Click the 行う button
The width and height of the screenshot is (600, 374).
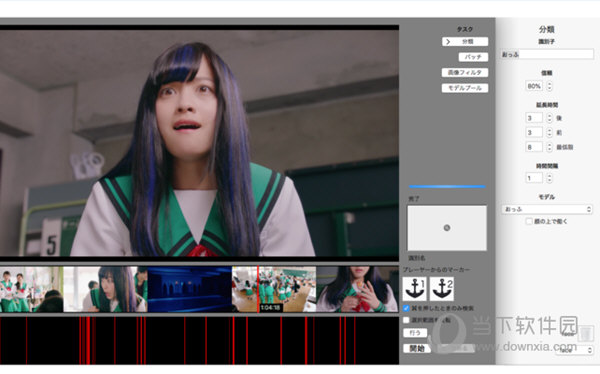(x=415, y=333)
